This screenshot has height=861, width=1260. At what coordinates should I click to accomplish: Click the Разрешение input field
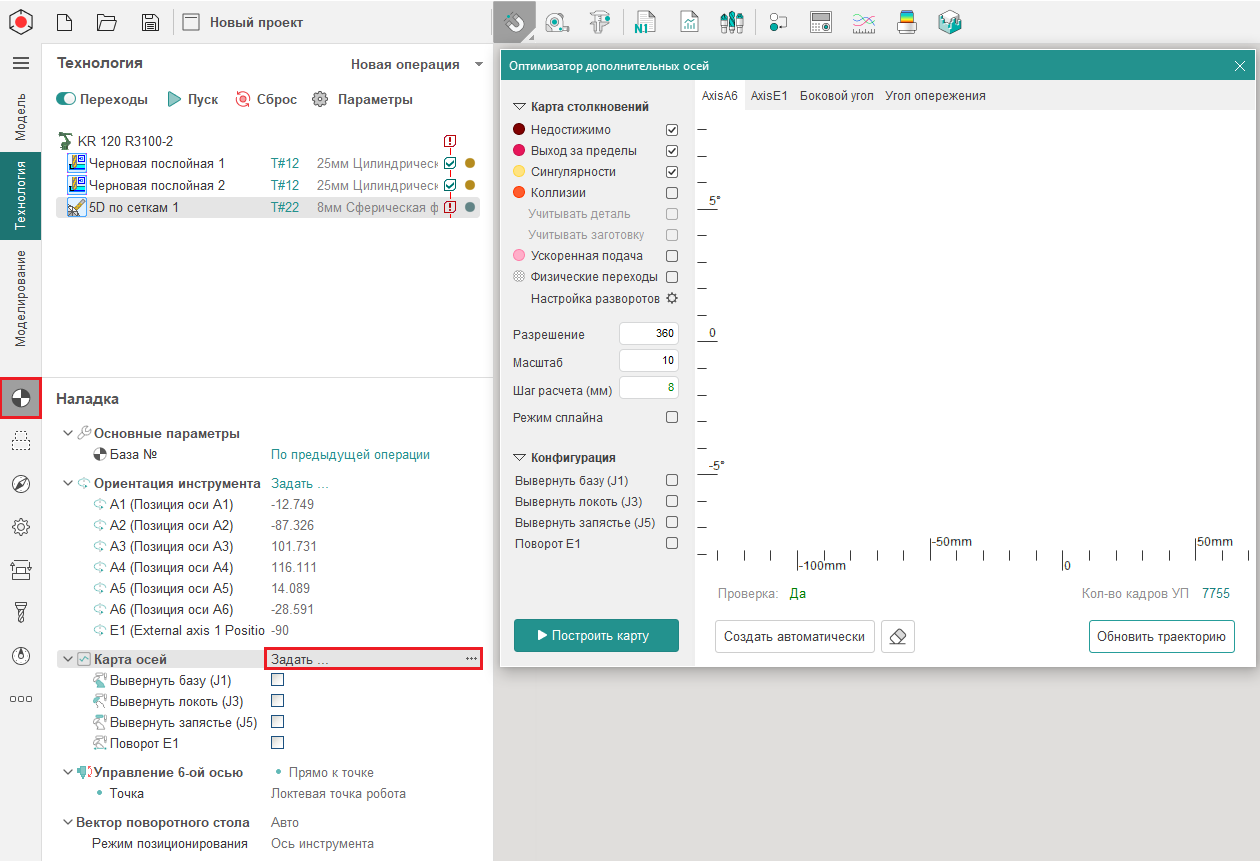(x=649, y=334)
